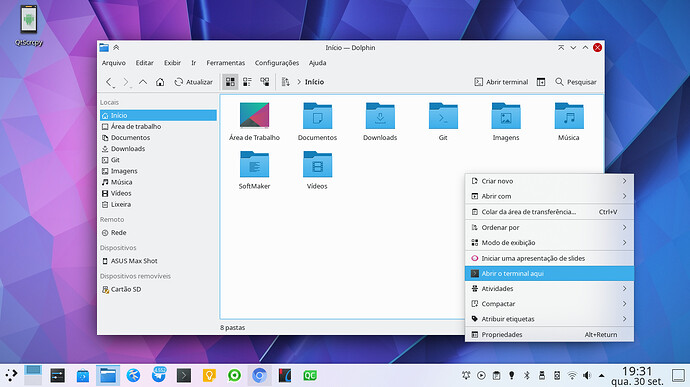The image size is (690, 387).
Task: Switch to icons view mode
Action: click(x=230, y=82)
